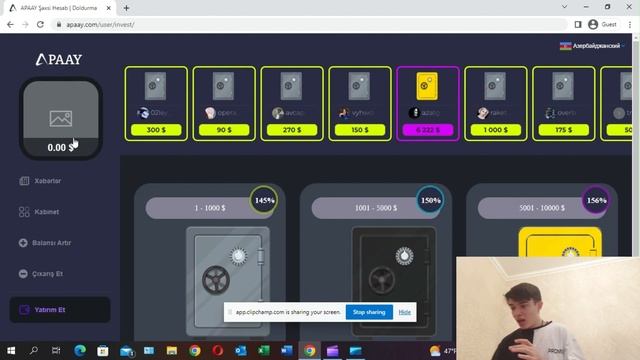Click the 0.00 $ balance text
Image resolution: width=640 pixels, height=360 pixels.
(x=61, y=148)
